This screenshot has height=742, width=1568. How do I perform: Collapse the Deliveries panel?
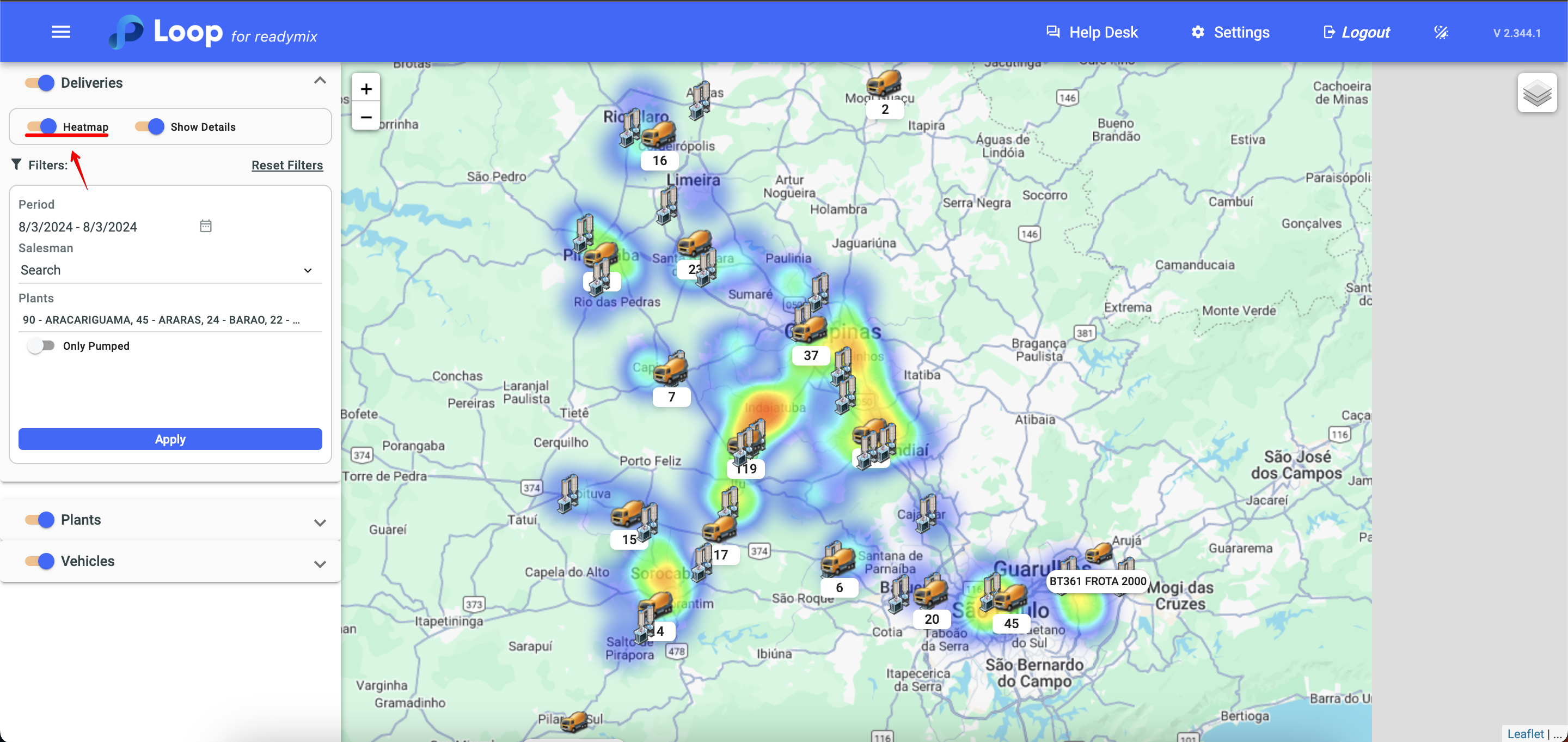(x=320, y=81)
